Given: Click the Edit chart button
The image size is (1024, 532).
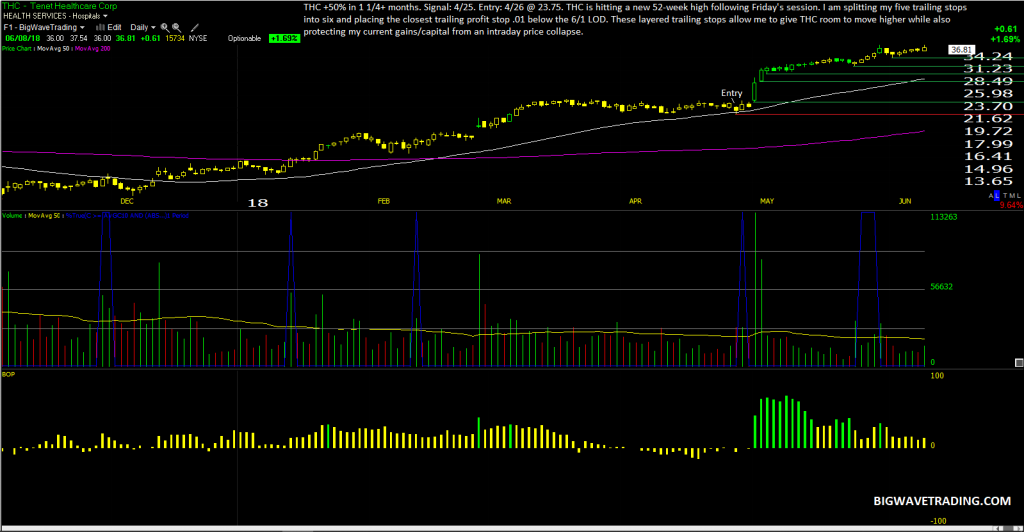Looking at the screenshot, I should coord(114,27).
